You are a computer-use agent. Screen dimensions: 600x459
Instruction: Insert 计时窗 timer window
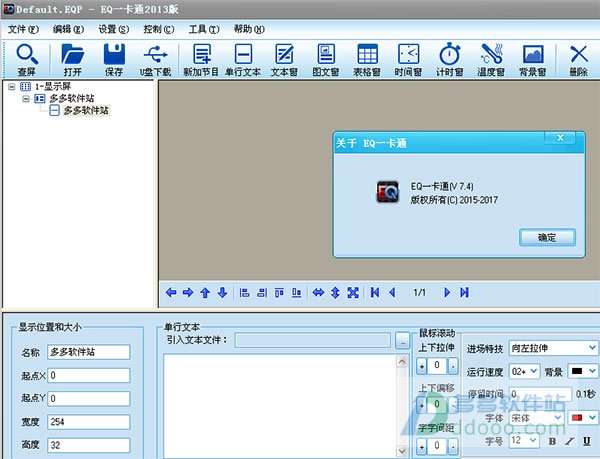pyautogui.click(x=450, y=59)
